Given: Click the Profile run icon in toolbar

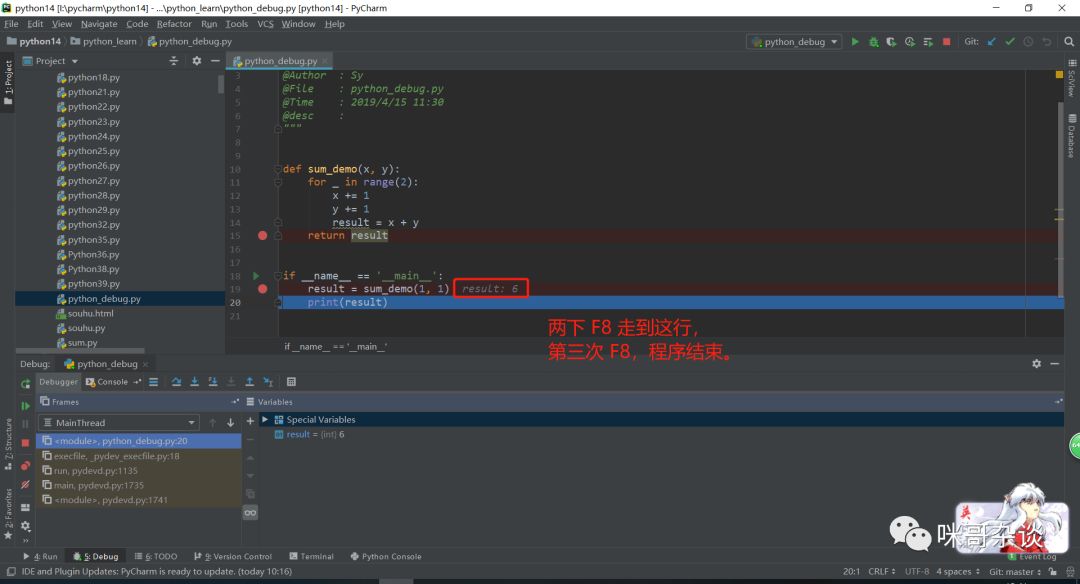Looking at the screenshot, I should pyautogui.click(x=910, y=41).
